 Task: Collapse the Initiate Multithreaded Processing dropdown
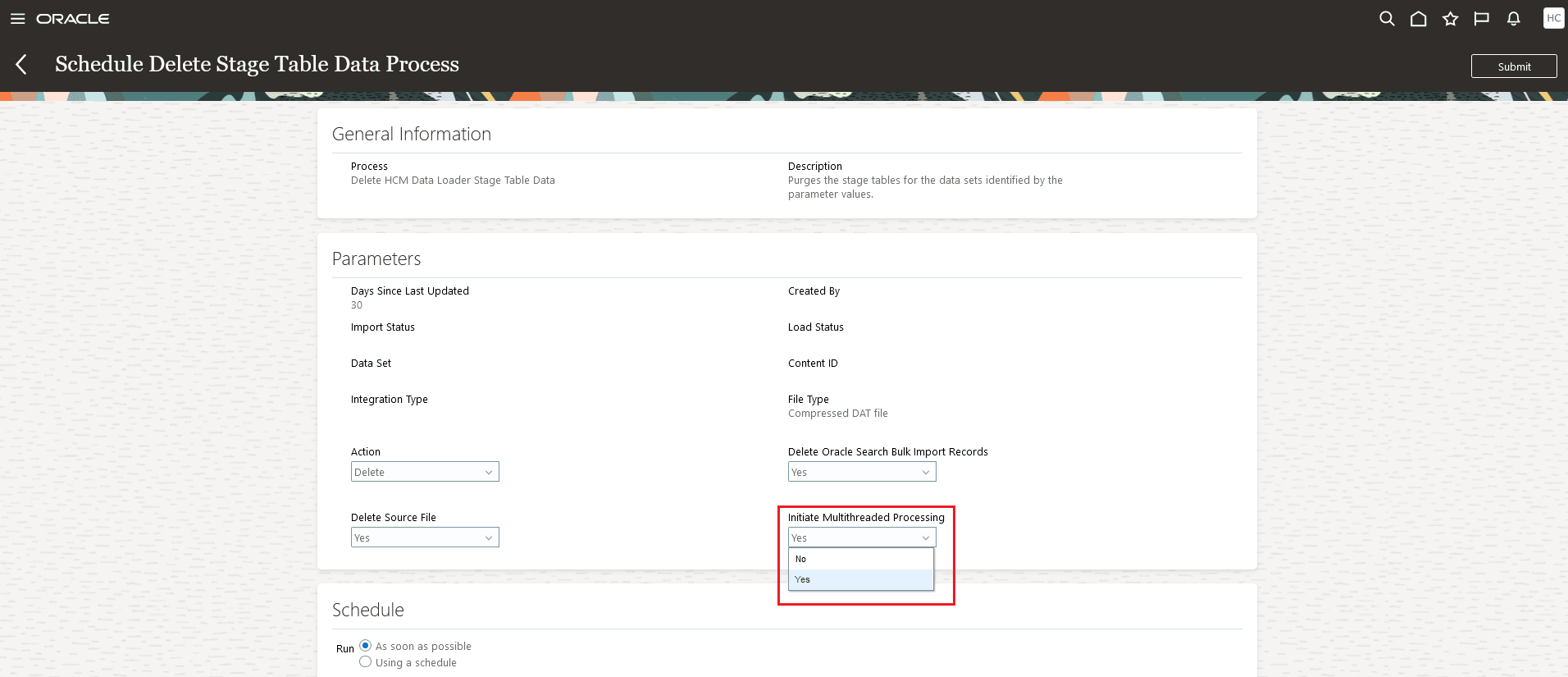(862, 537)
